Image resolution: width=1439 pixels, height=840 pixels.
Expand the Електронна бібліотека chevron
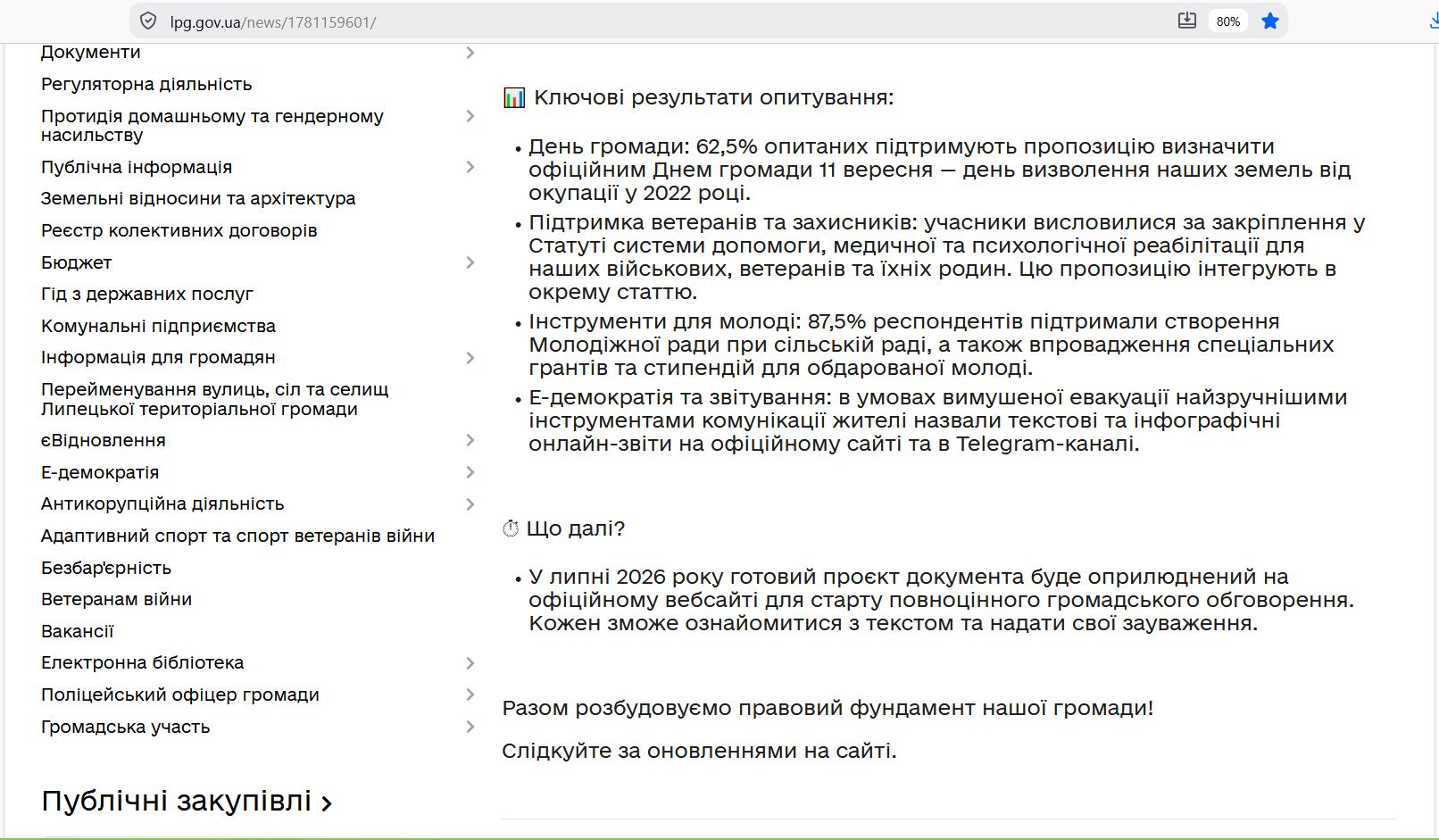coord(470,663)
